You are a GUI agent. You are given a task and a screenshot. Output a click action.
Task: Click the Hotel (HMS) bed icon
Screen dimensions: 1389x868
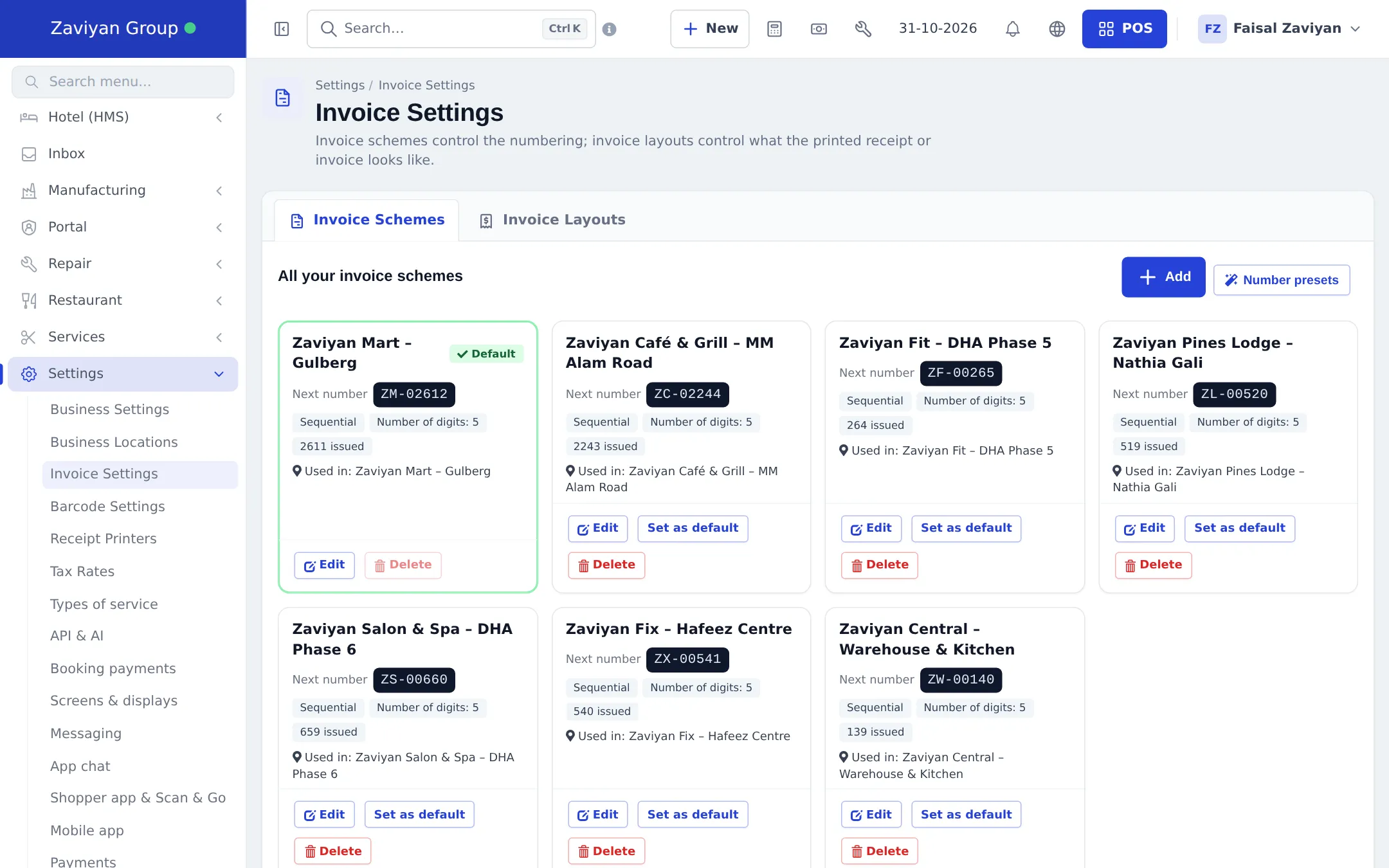tap(29, 117)
